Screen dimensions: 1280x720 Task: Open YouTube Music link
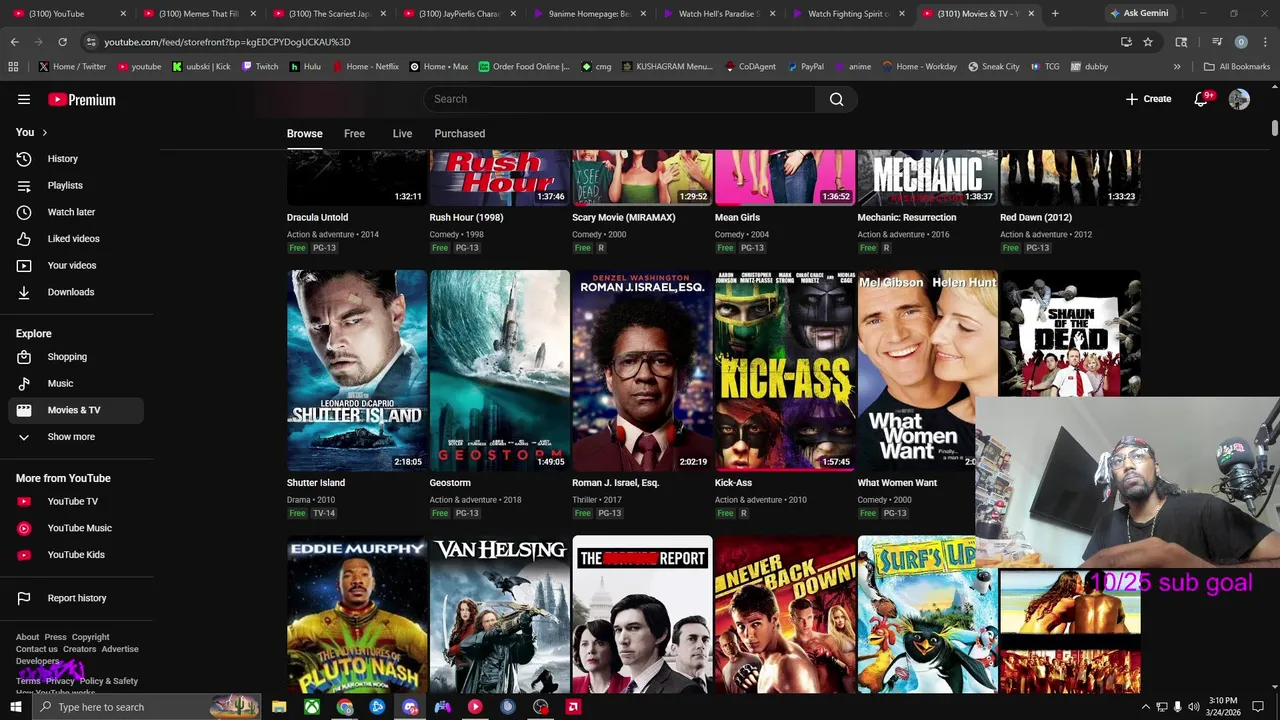coord(76,528)
